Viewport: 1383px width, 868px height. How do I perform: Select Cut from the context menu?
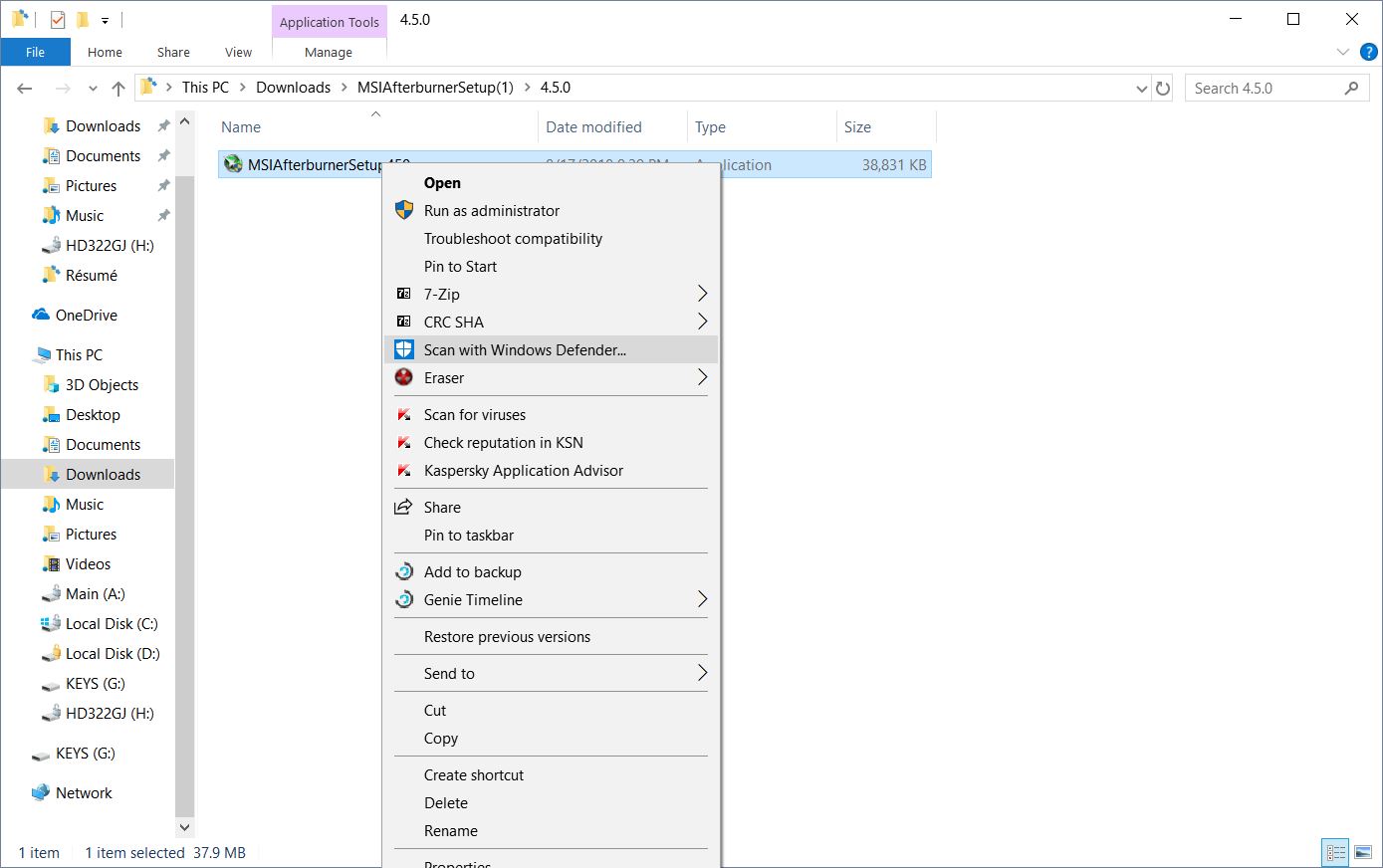tap(435, 710)
